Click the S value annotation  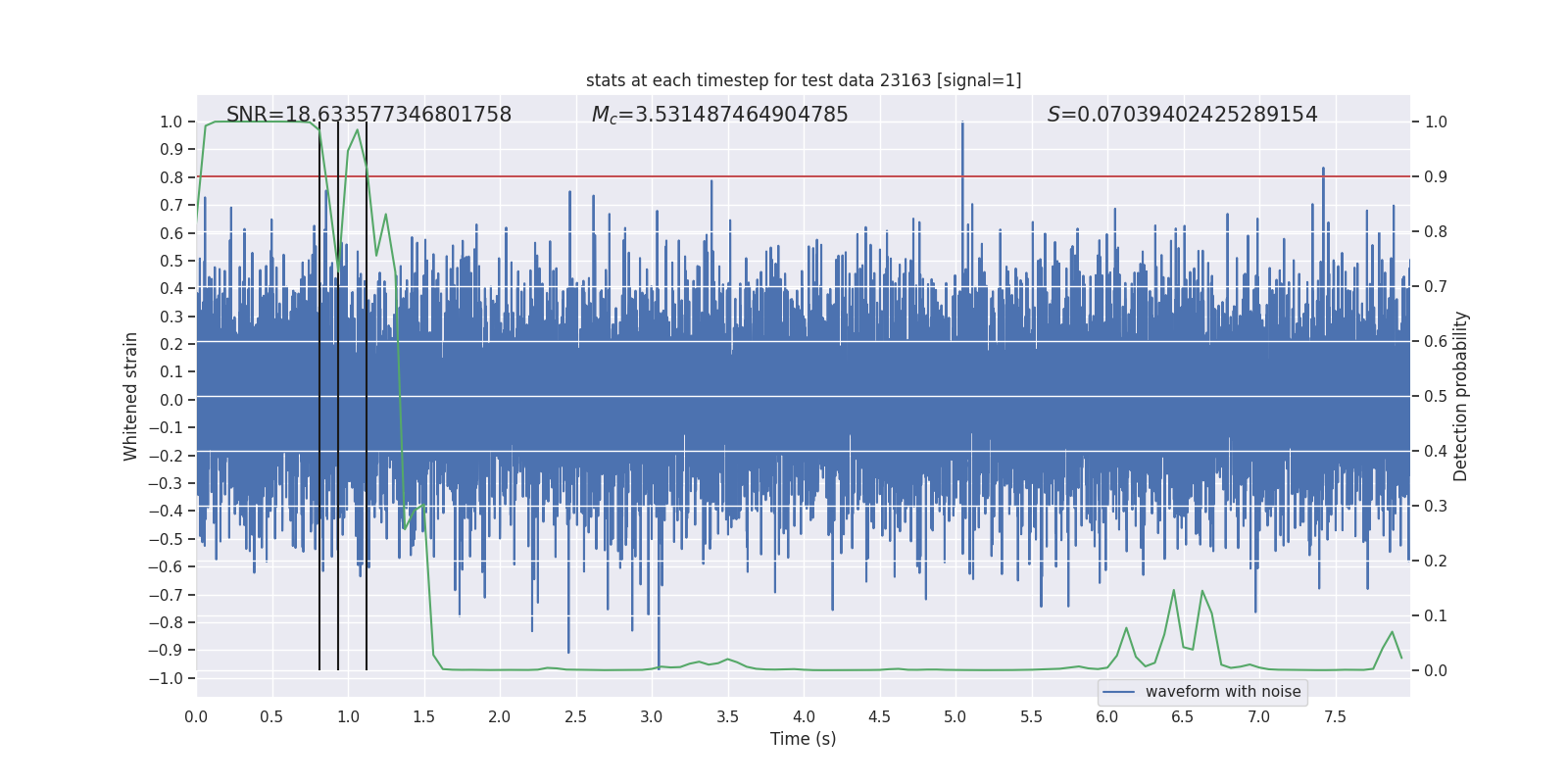pyautogui.click(x=1182, y=115)
